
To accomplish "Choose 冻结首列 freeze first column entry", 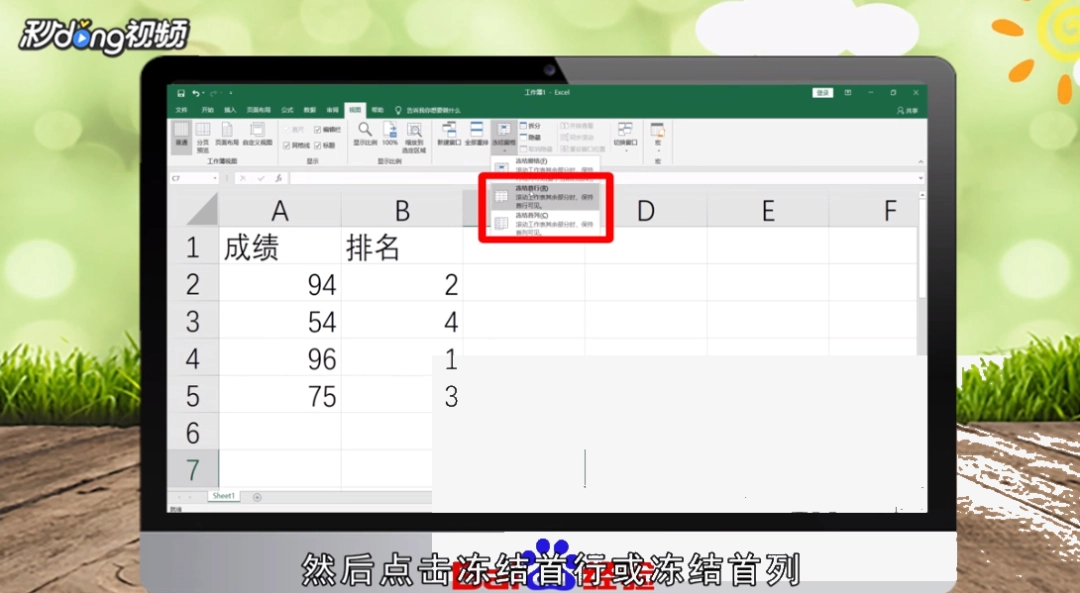I will coord(546,224).
